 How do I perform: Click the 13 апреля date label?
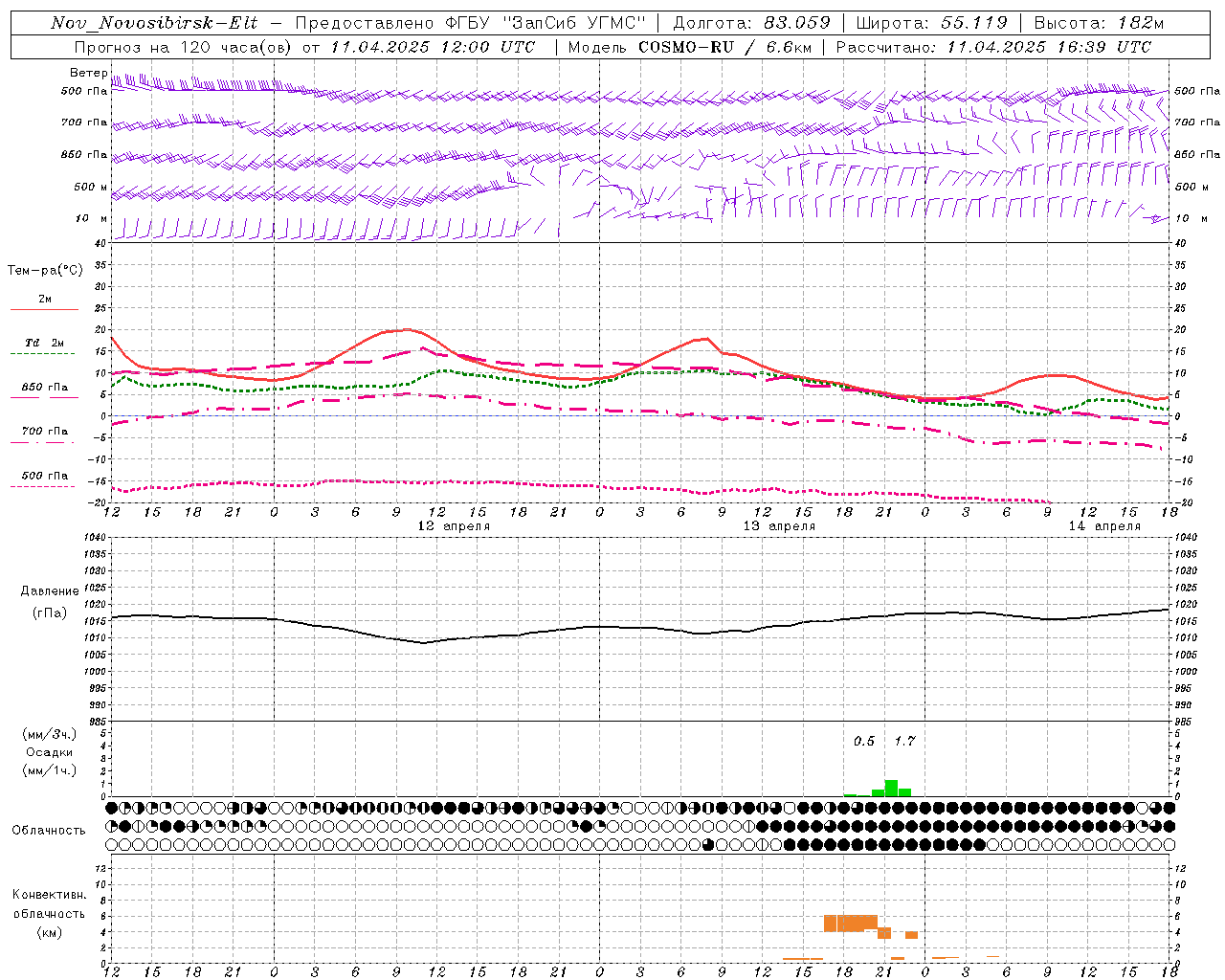coord(779,526)
